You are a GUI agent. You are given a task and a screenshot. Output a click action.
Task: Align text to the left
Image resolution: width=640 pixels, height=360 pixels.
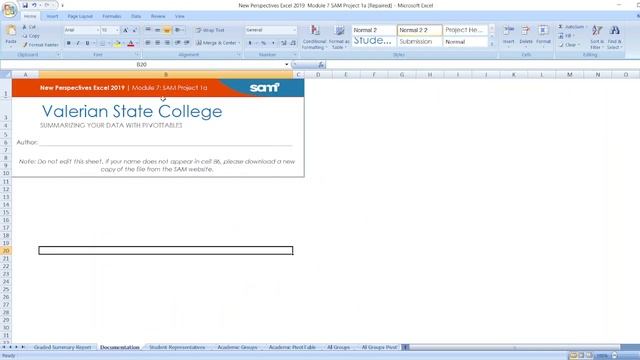[x=148, y=43]
